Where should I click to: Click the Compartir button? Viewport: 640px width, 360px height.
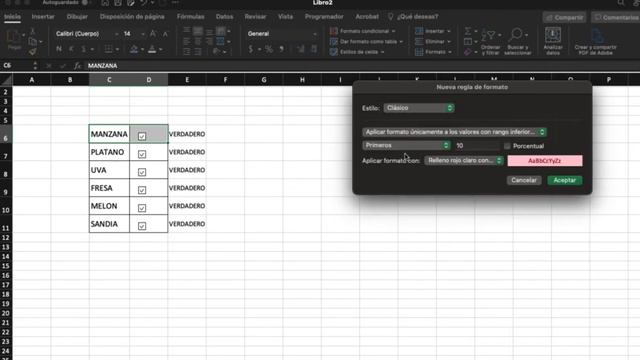point(564,18)
